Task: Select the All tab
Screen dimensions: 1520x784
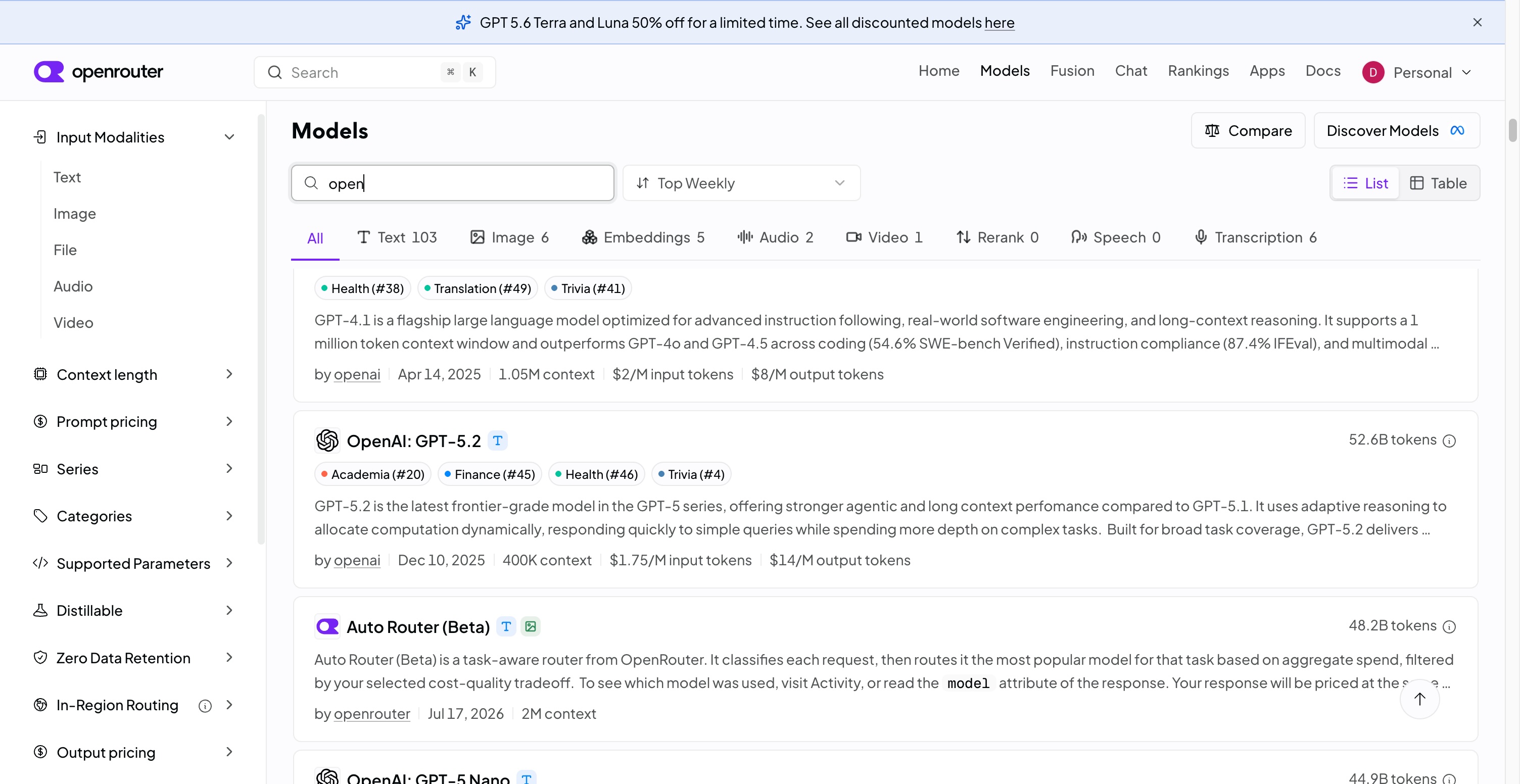Action: click(x=315, y=238)
